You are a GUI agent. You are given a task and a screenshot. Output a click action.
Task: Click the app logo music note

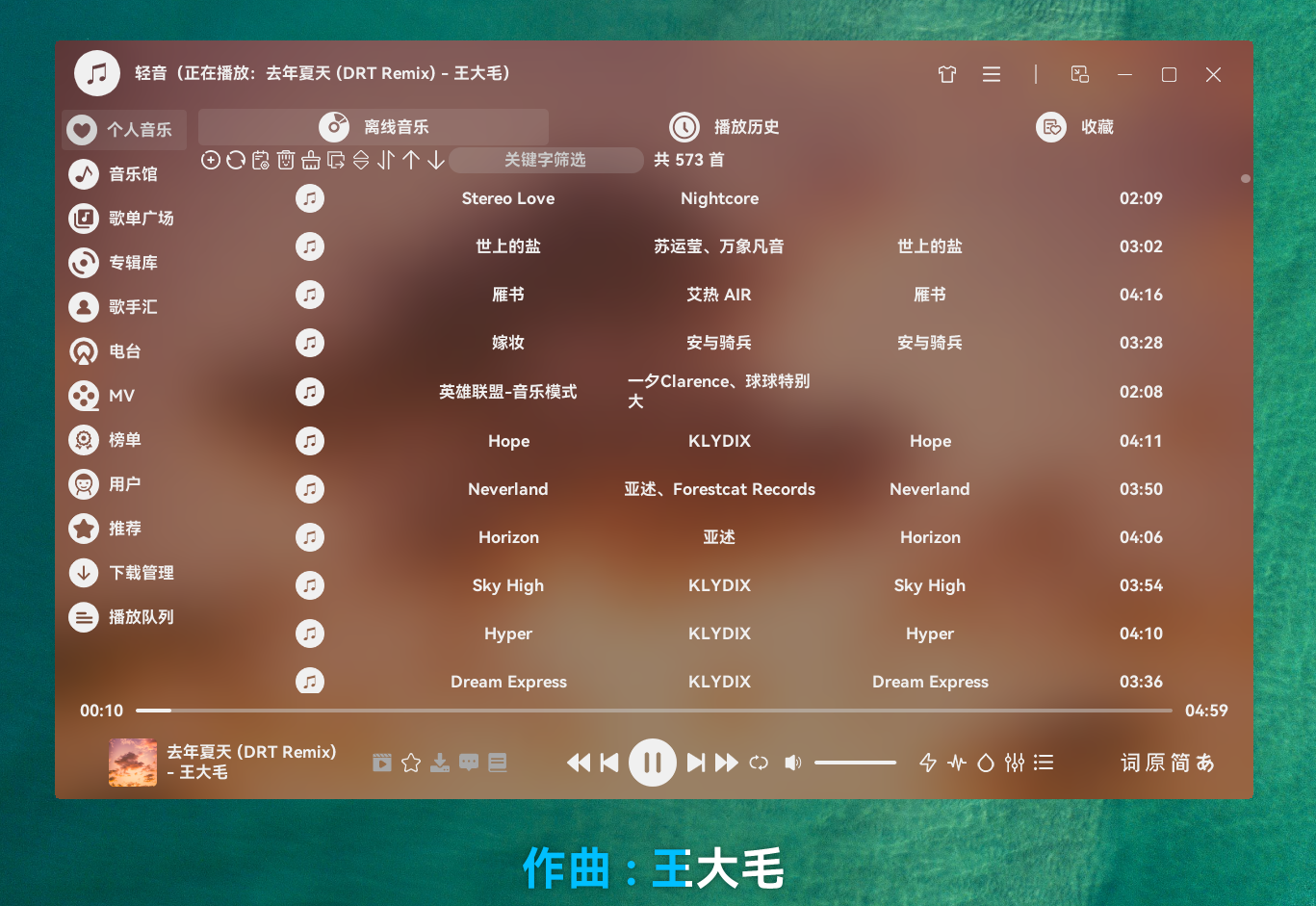97,73
